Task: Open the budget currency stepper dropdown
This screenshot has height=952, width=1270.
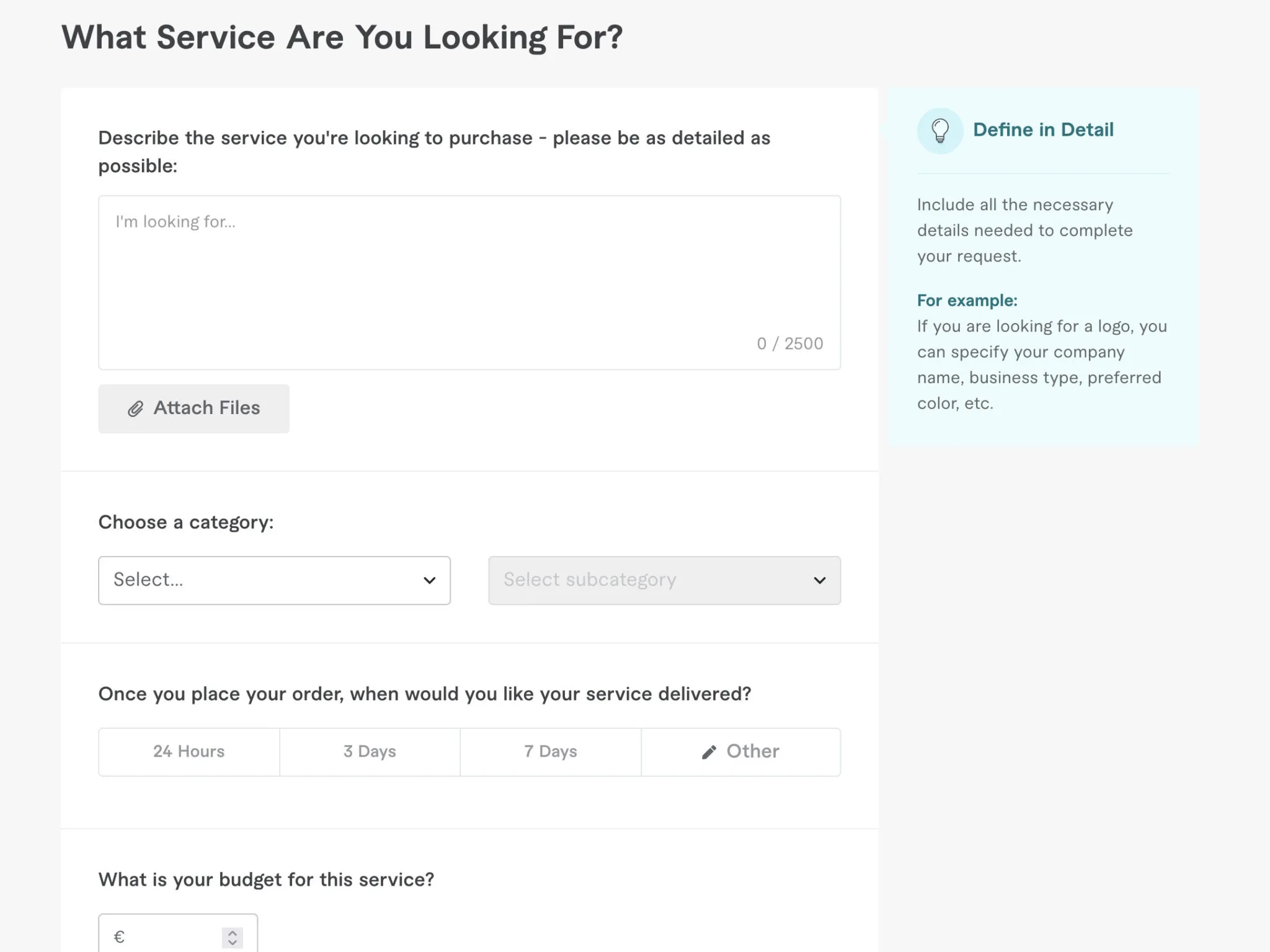Action: 231,938
